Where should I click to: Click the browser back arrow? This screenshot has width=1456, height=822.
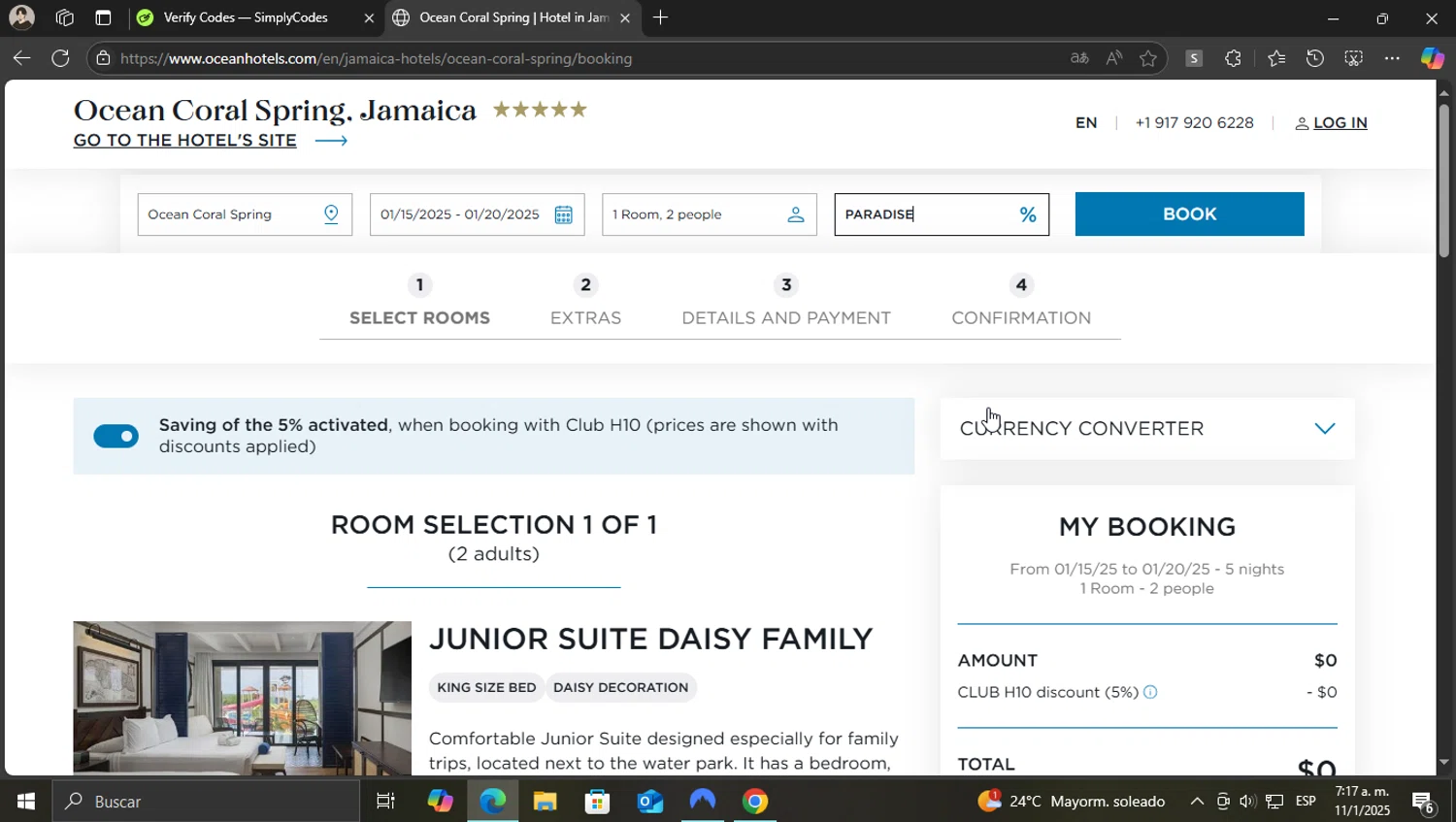pyautogui.click(x=21, y=58)
